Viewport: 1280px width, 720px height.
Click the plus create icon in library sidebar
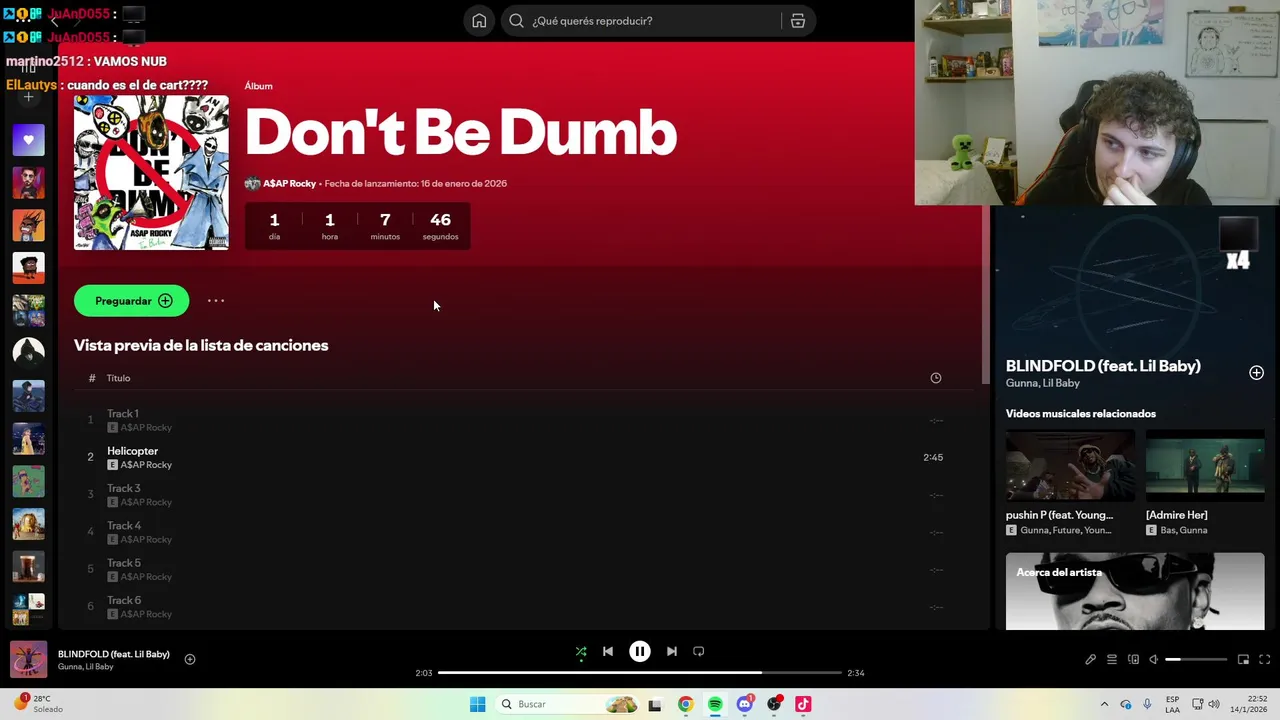click(x=28, y=97)
